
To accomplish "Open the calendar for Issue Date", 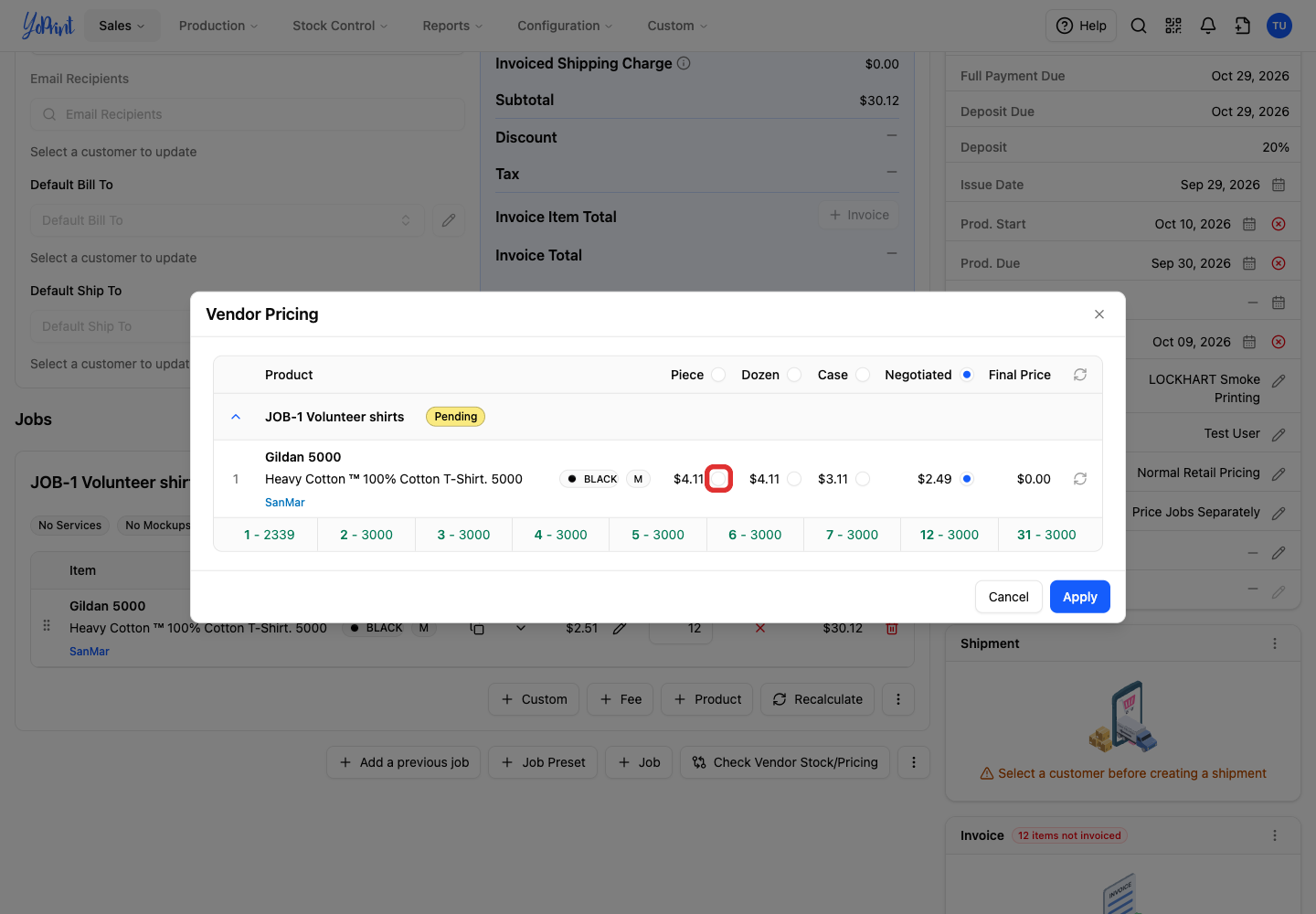I will click(x=1279, y=185).
